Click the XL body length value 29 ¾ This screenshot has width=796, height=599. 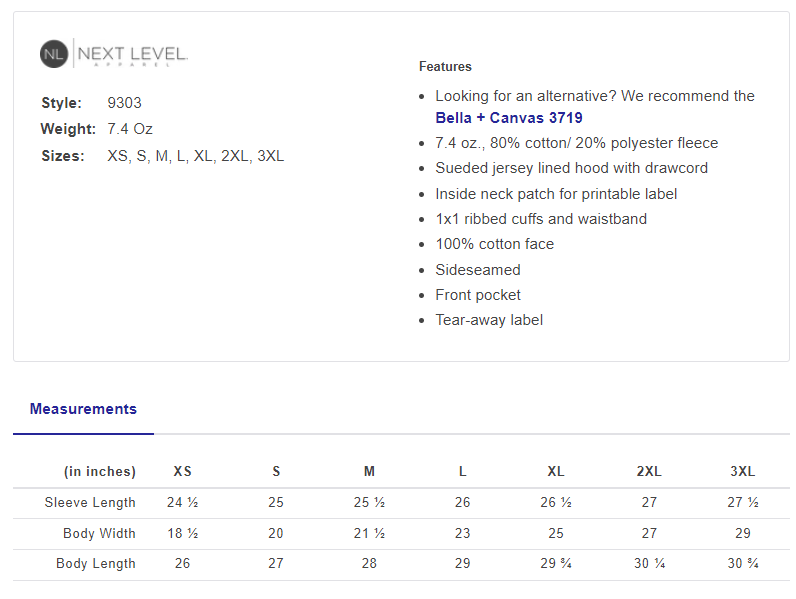pos(556,564)
